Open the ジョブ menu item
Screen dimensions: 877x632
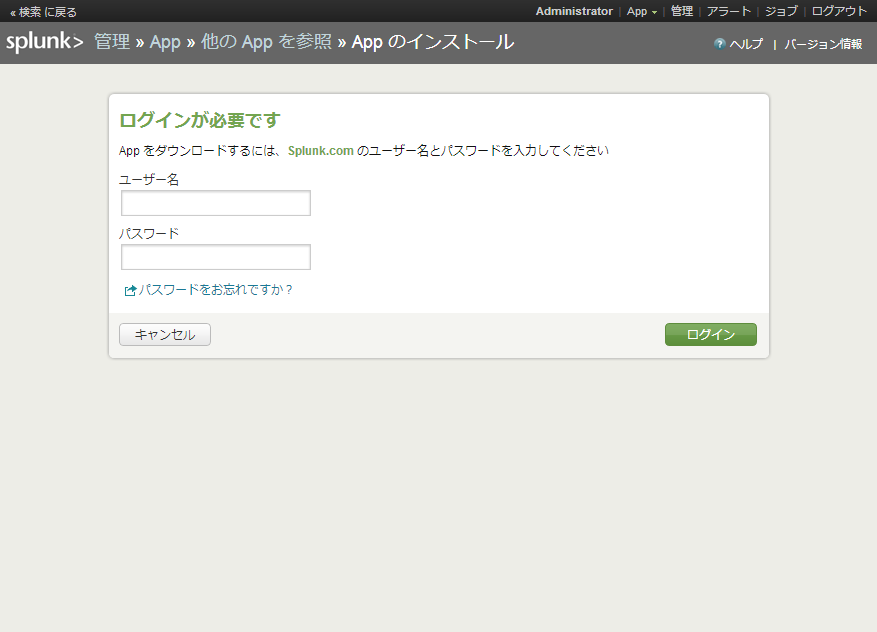(781, 11)
